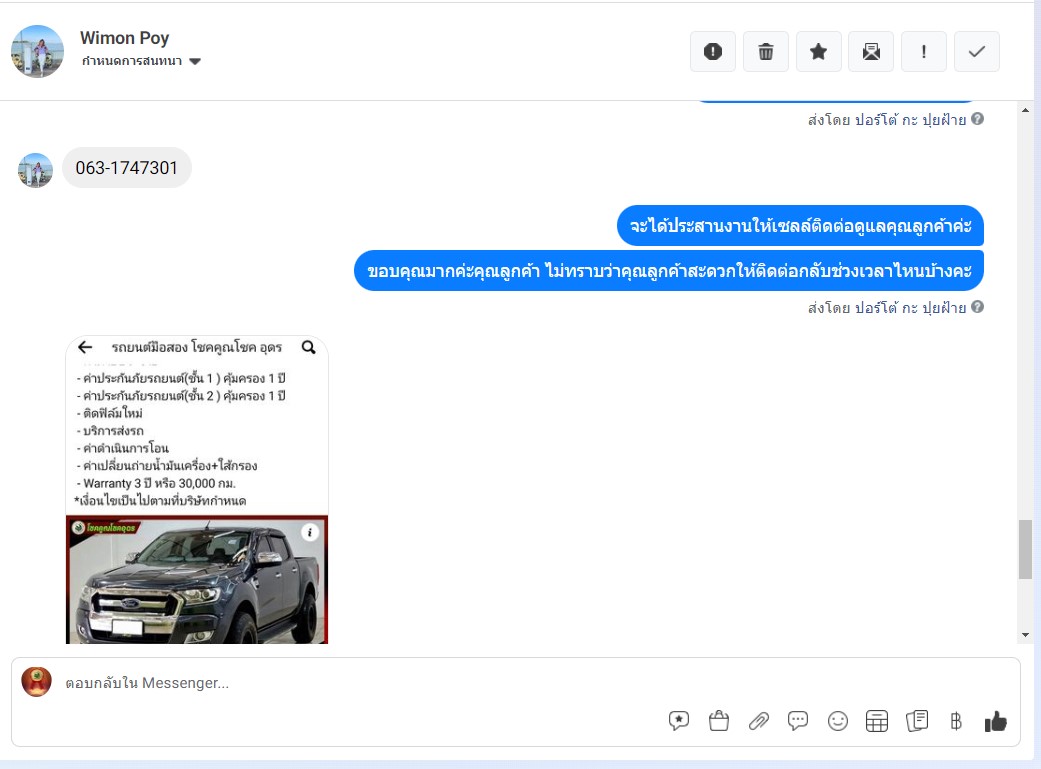Open saved replies with starred bubble icon
Viewport: 1041px width, 769px height.
(679, 721)
